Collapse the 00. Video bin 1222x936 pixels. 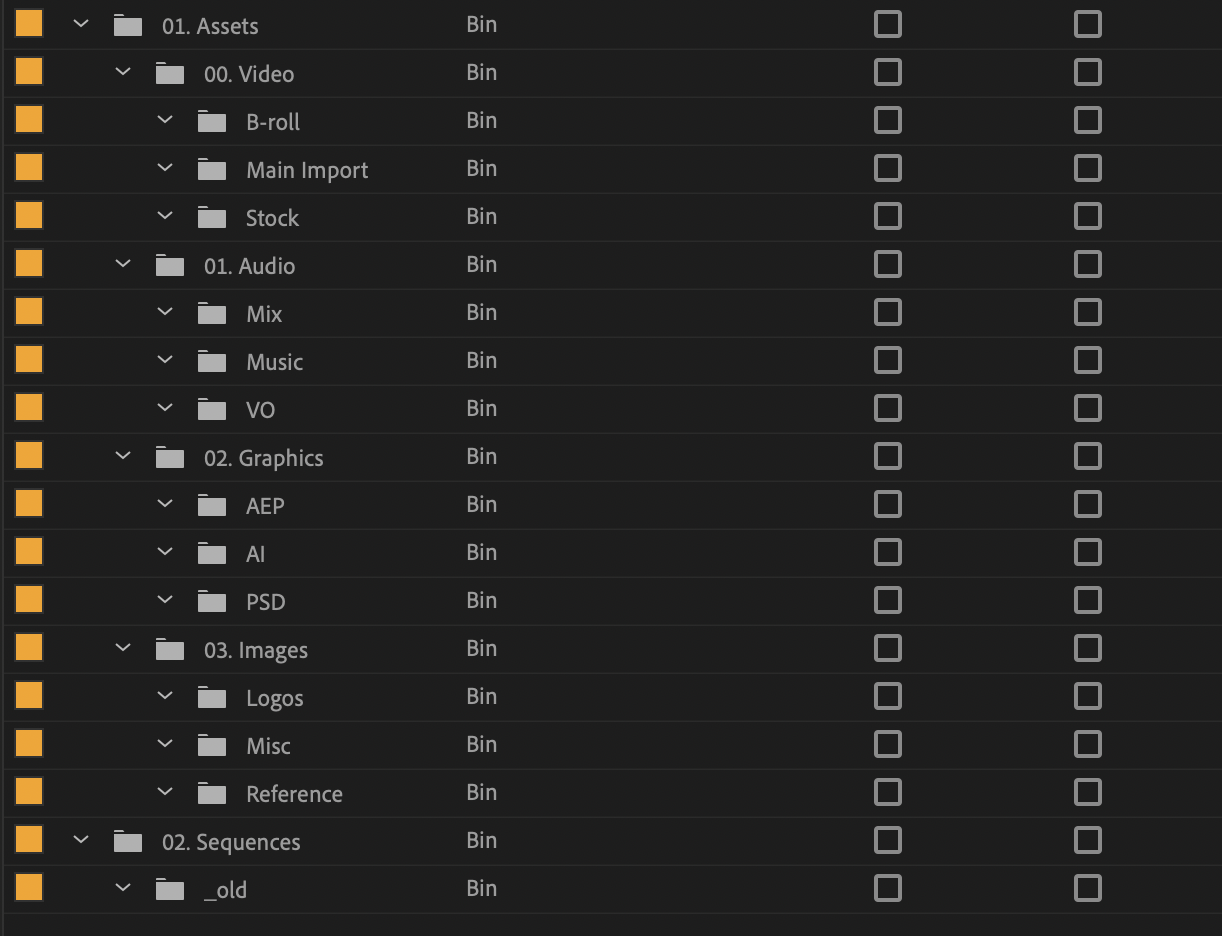pos(123,72)
